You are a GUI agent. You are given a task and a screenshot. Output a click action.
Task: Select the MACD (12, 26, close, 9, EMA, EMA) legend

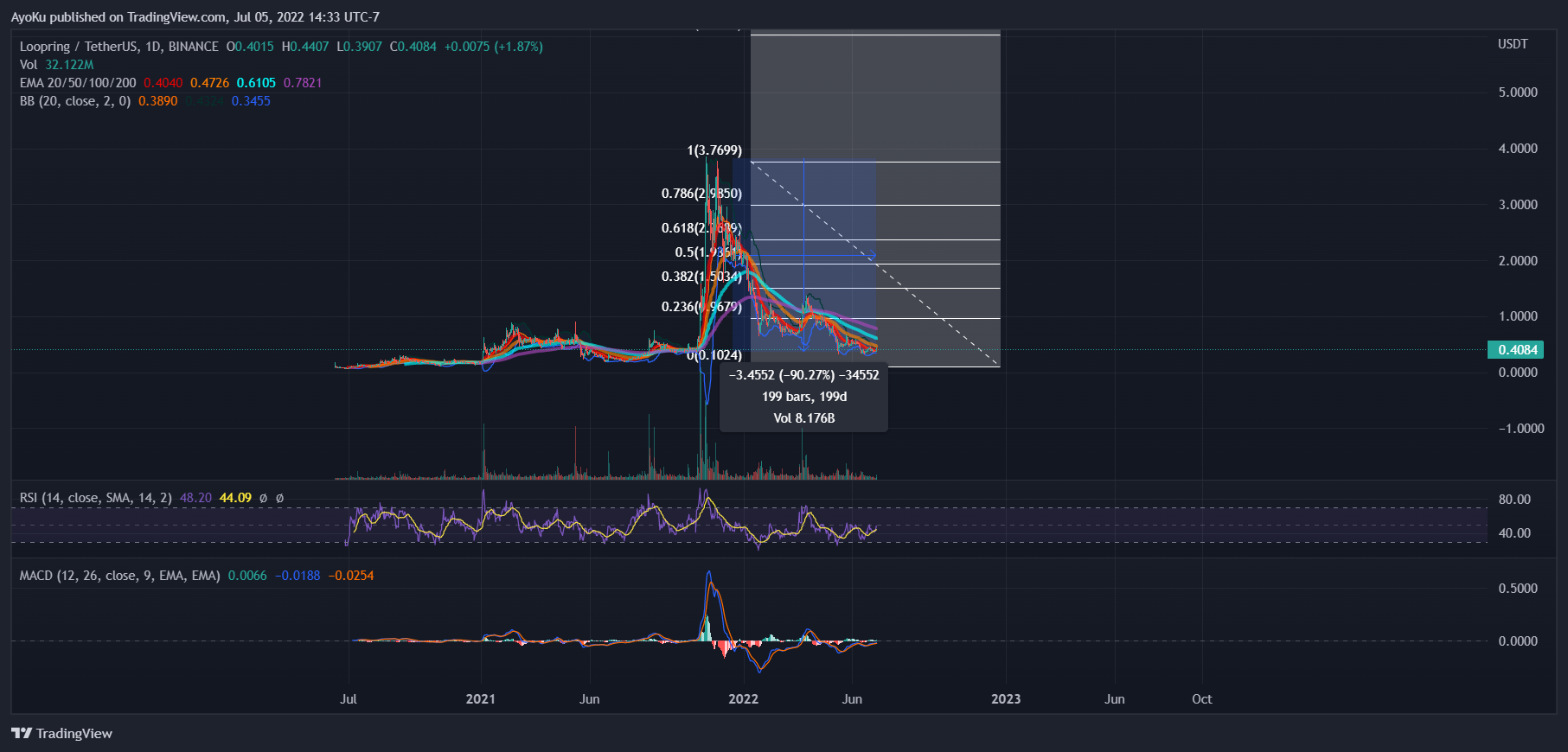coord(120,576)
